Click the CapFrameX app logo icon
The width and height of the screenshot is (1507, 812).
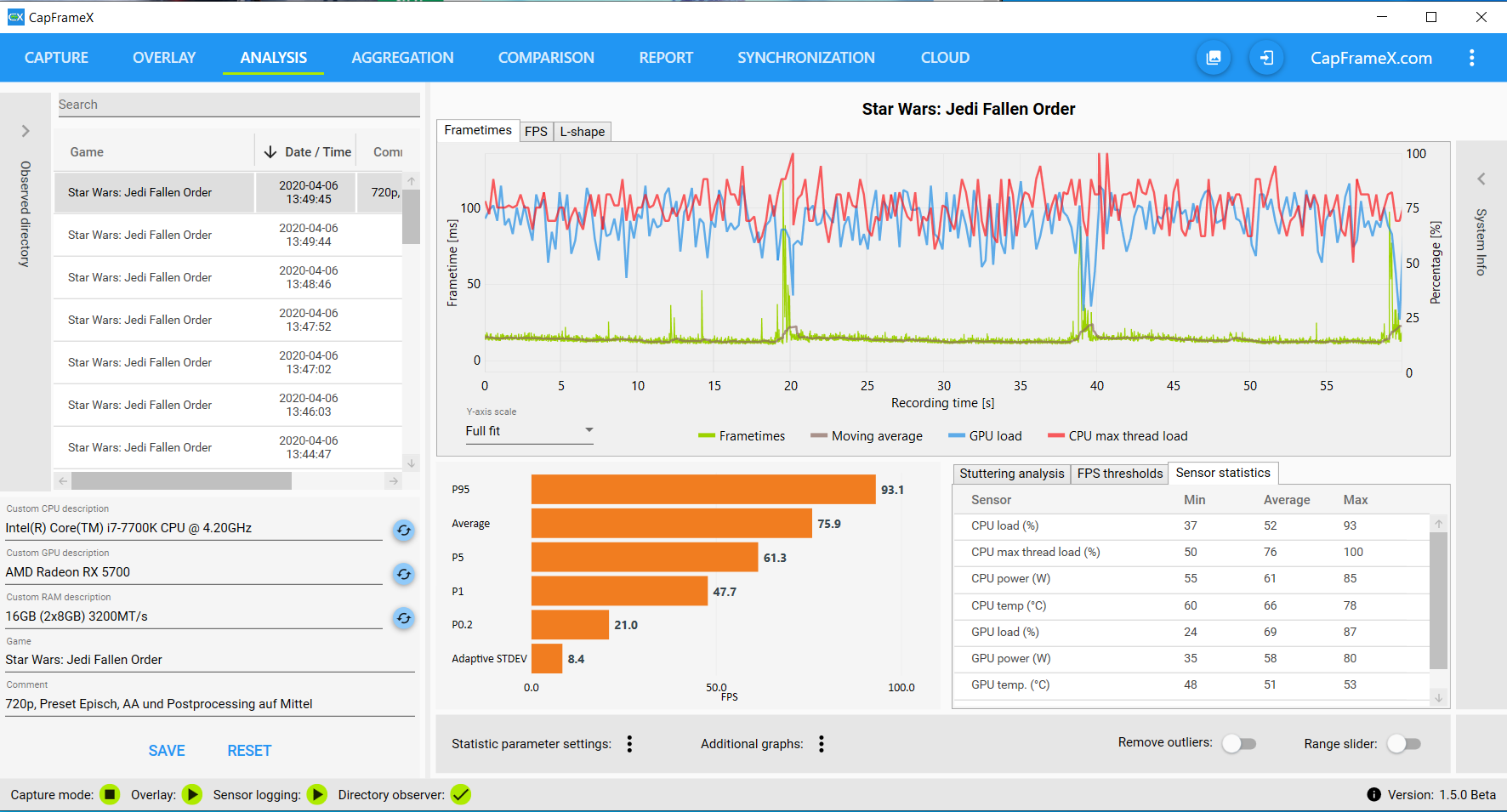pos(16,17)
